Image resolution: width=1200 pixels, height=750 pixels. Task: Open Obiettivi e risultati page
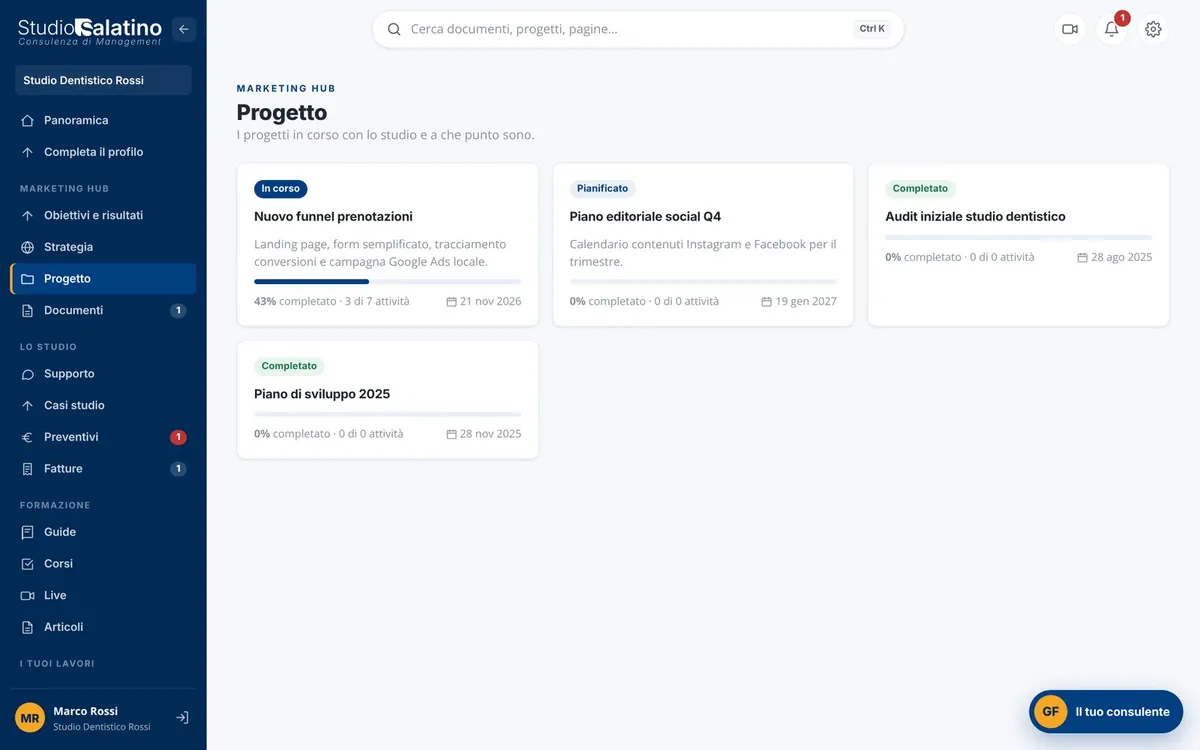(x=103, y=215)
